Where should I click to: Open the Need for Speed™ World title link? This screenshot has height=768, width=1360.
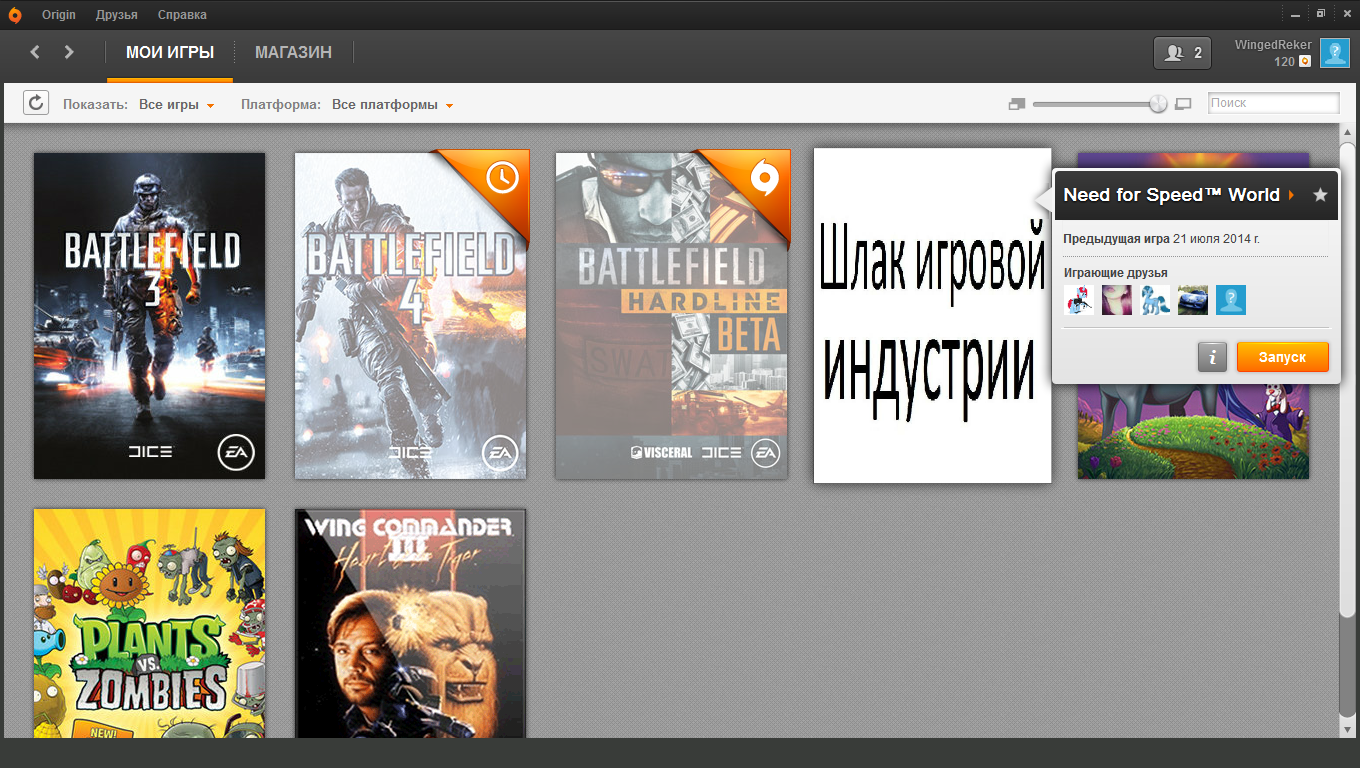1171,195
